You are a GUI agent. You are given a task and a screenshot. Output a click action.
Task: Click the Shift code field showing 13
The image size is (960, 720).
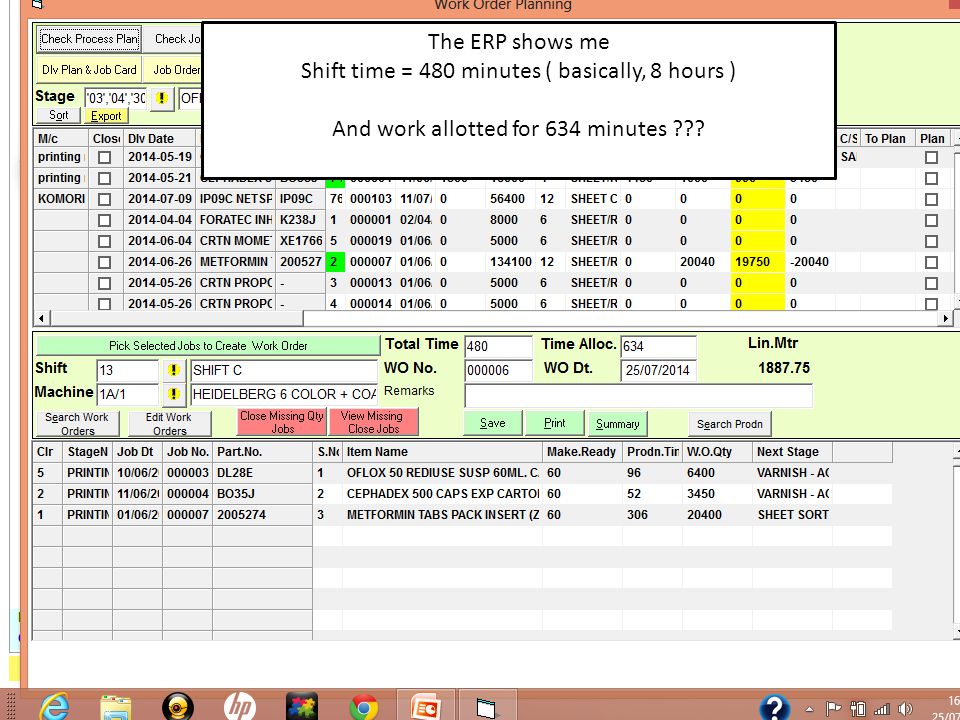tap(127, 370)
